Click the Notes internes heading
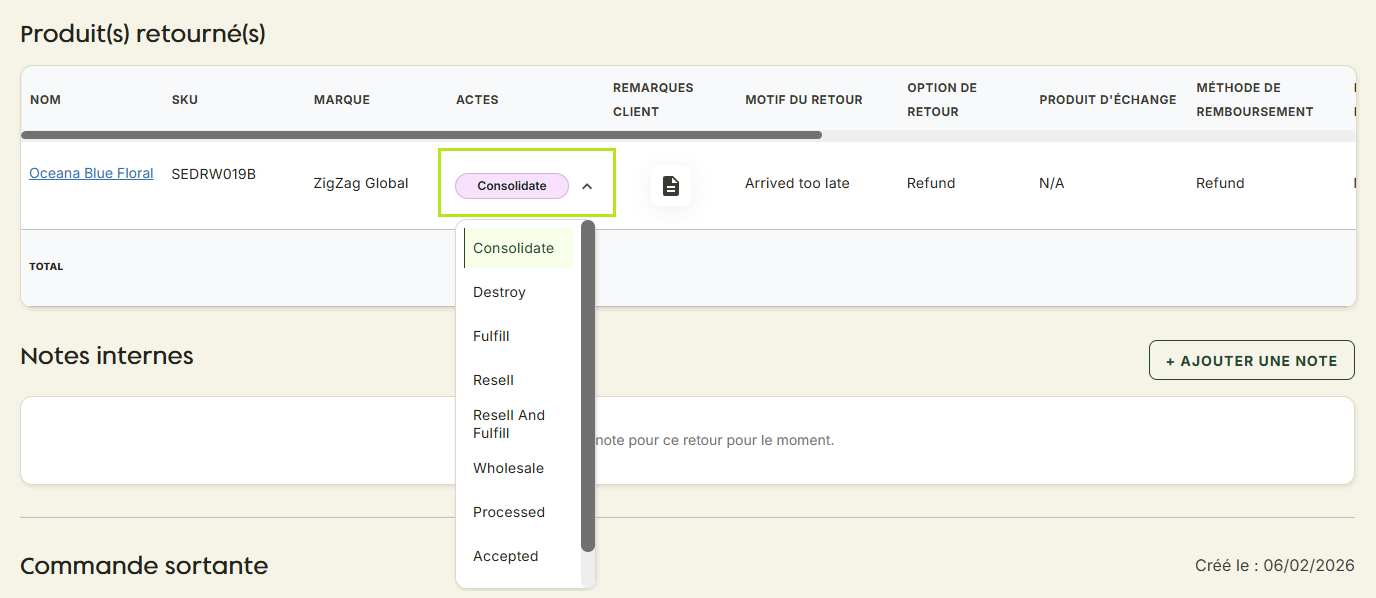The image size is (1376, 598). point(107,356)
